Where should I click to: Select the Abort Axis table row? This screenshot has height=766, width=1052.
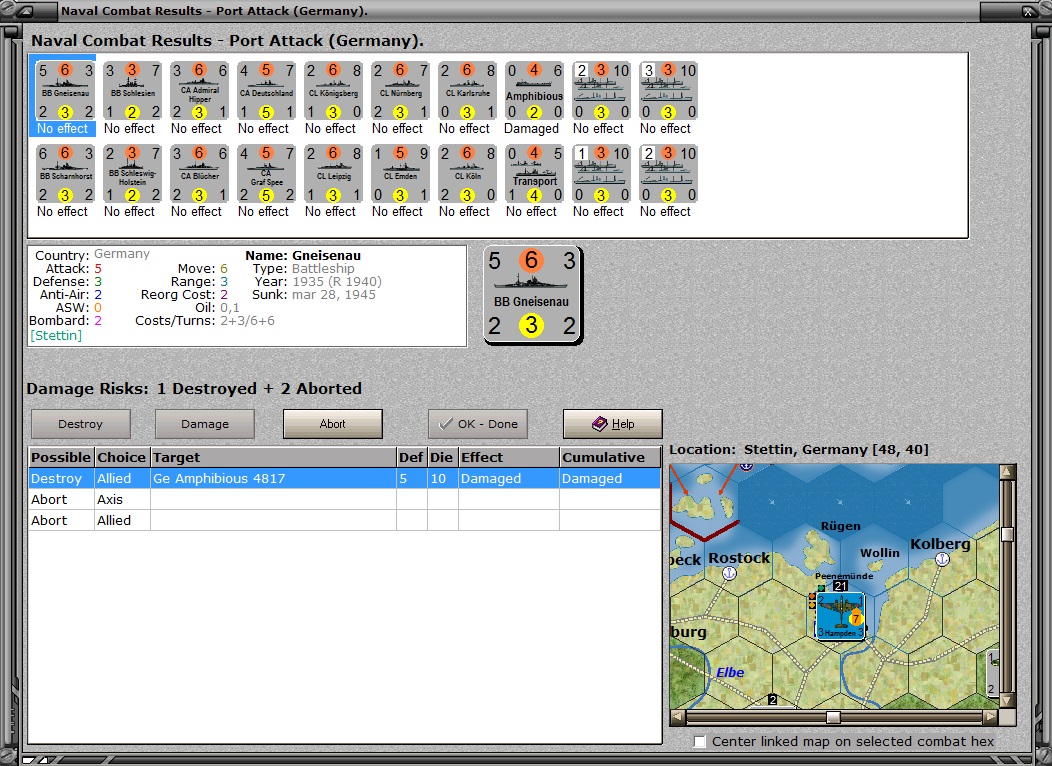(345, 499)
